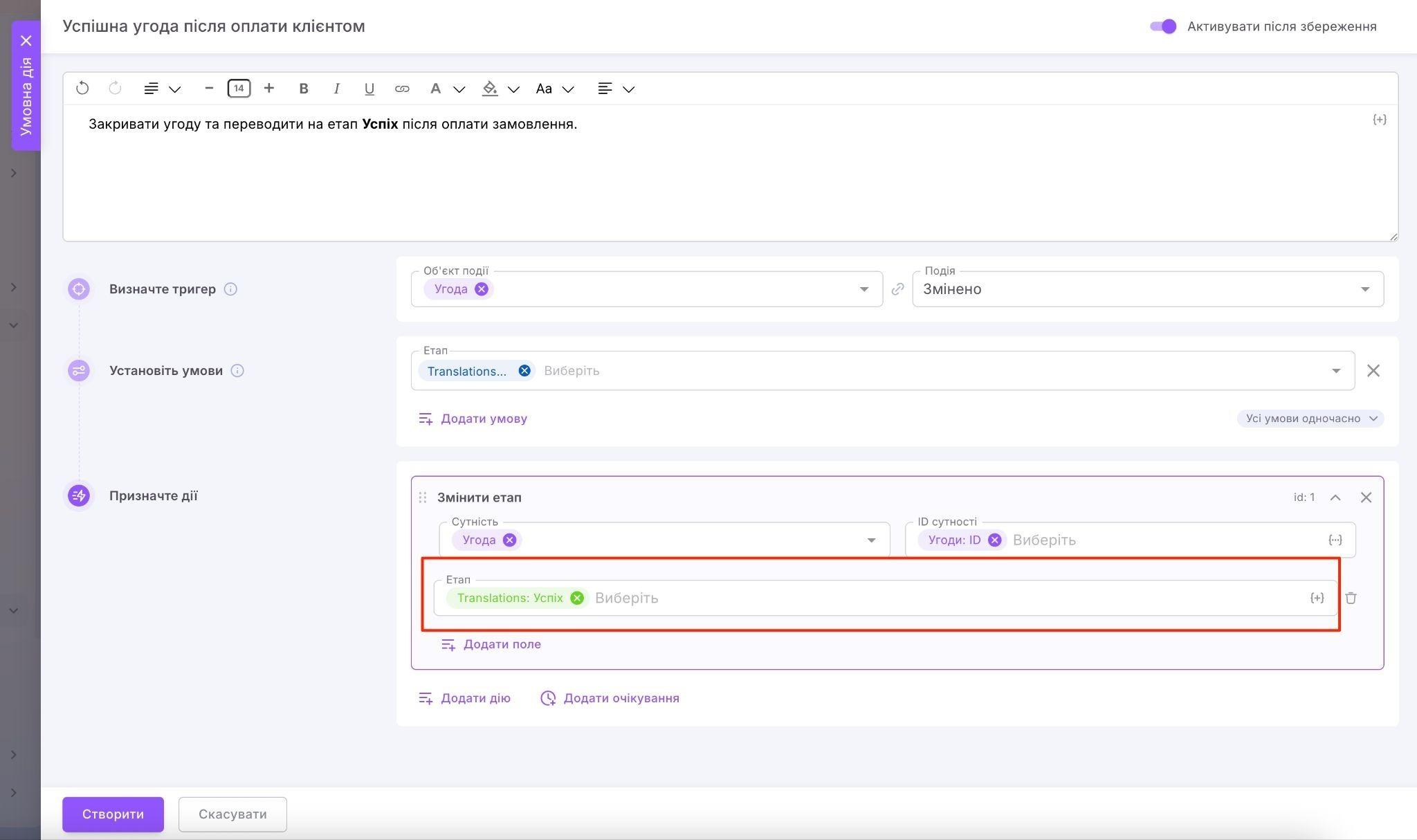Click the info icon beside Визначте тригер
This screenshot has width=1417, height=840.
point(231,289)
